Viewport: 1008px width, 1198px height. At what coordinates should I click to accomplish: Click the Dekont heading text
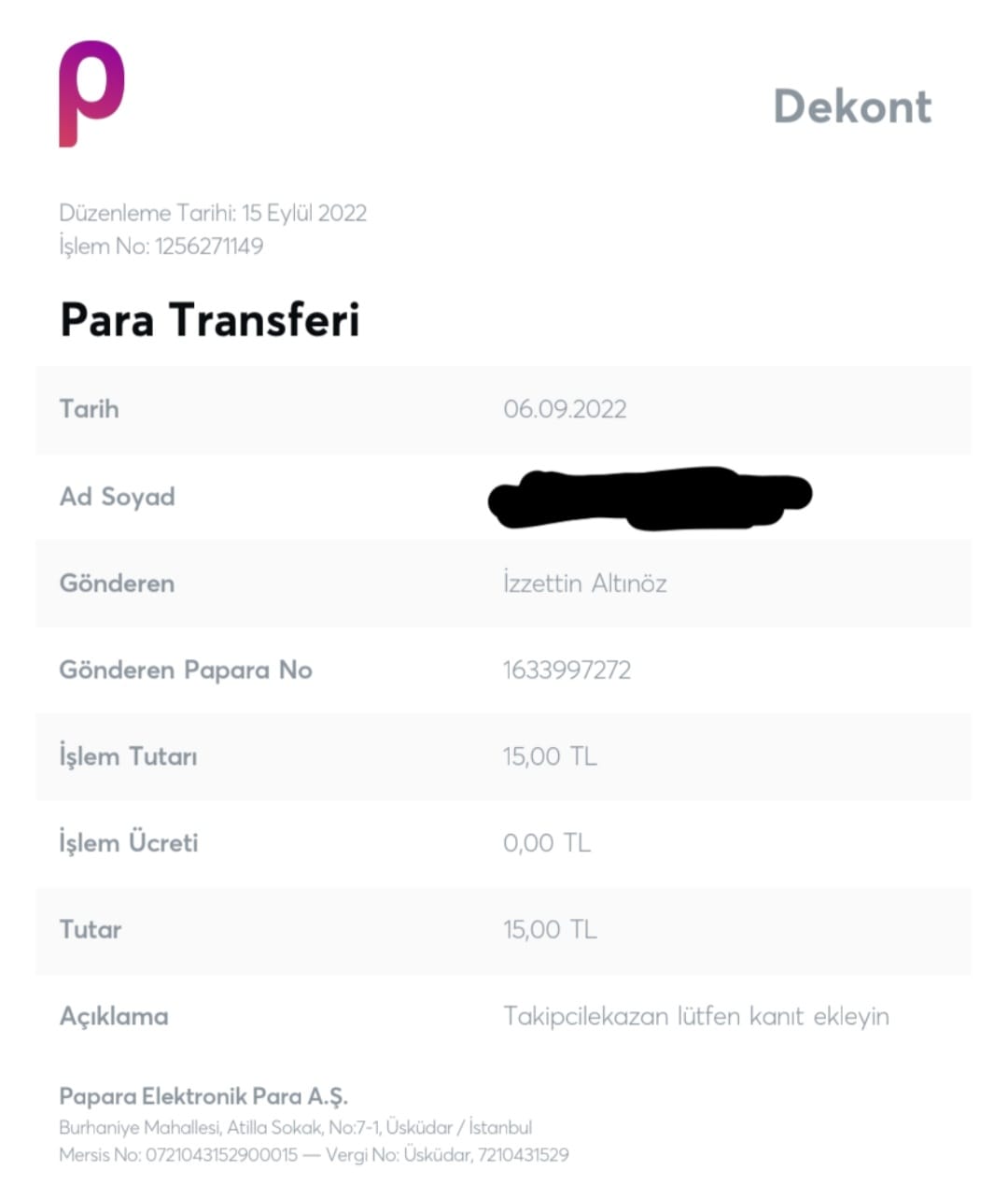pyautogui.click(x=852, y=106)
